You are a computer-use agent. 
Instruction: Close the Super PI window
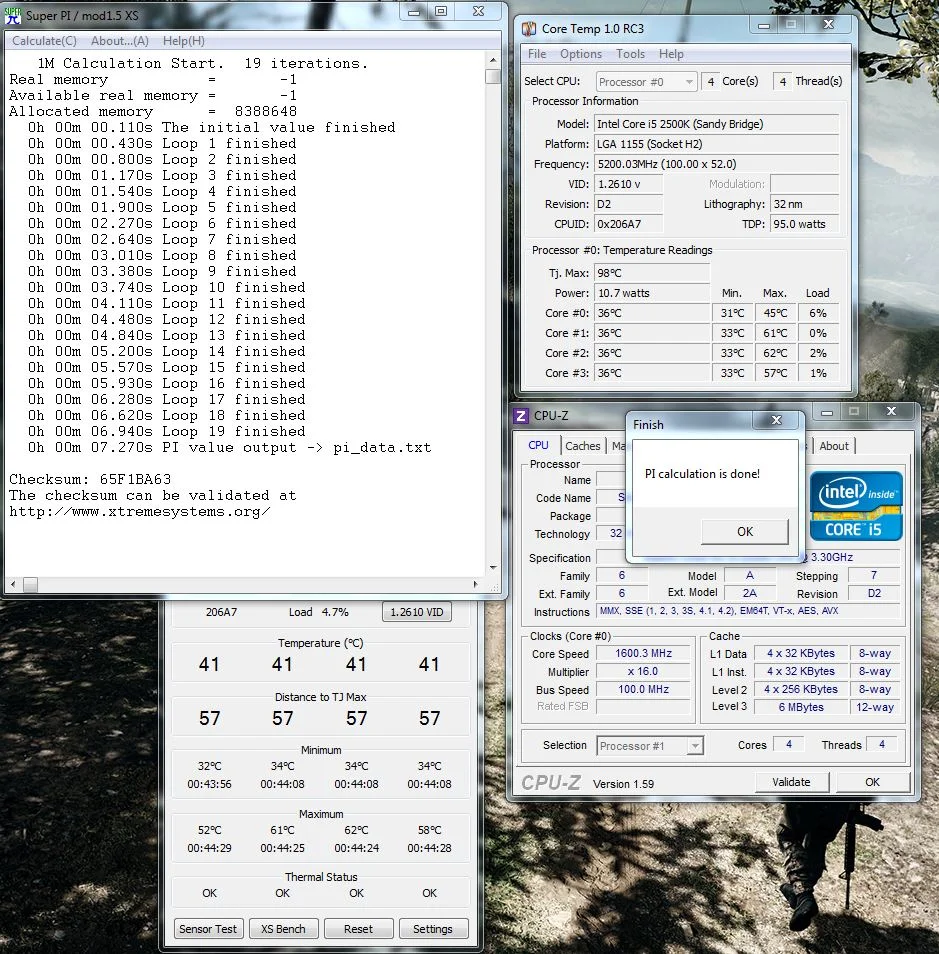coord(479,12)
